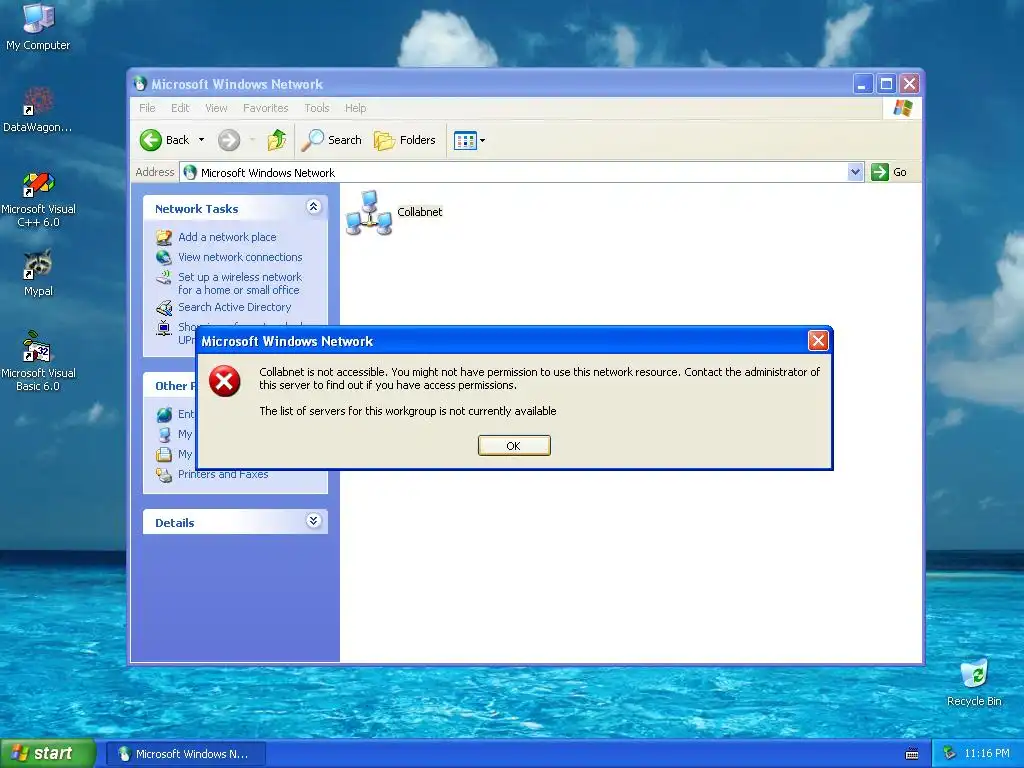Screen dimensions: 1024x768
Task: Go up one level with the Up folder icon
Action: pyautogui.click(x=277, y=140)
